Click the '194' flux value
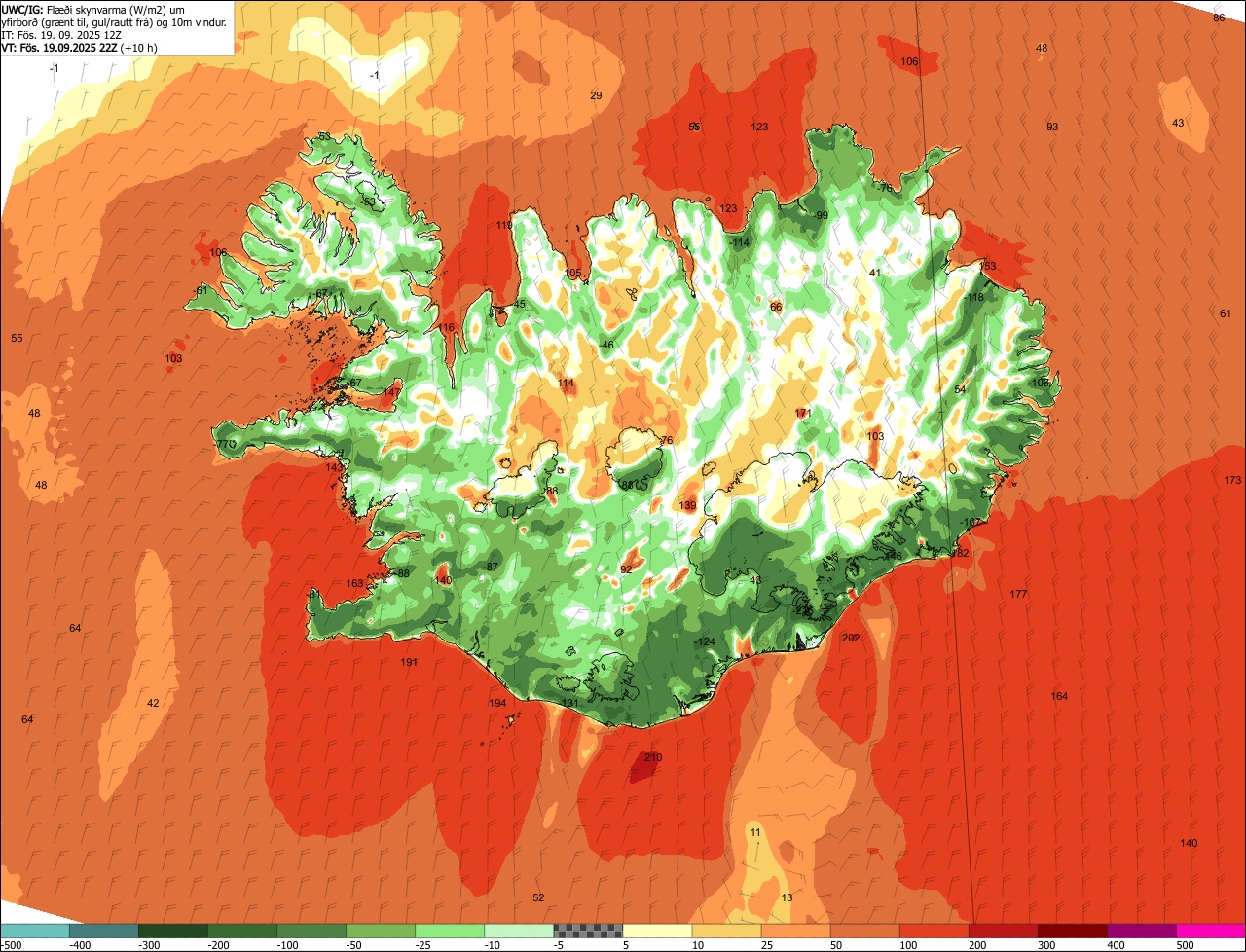This screenshot has width=1246, height=952. (x=497, y=703)
